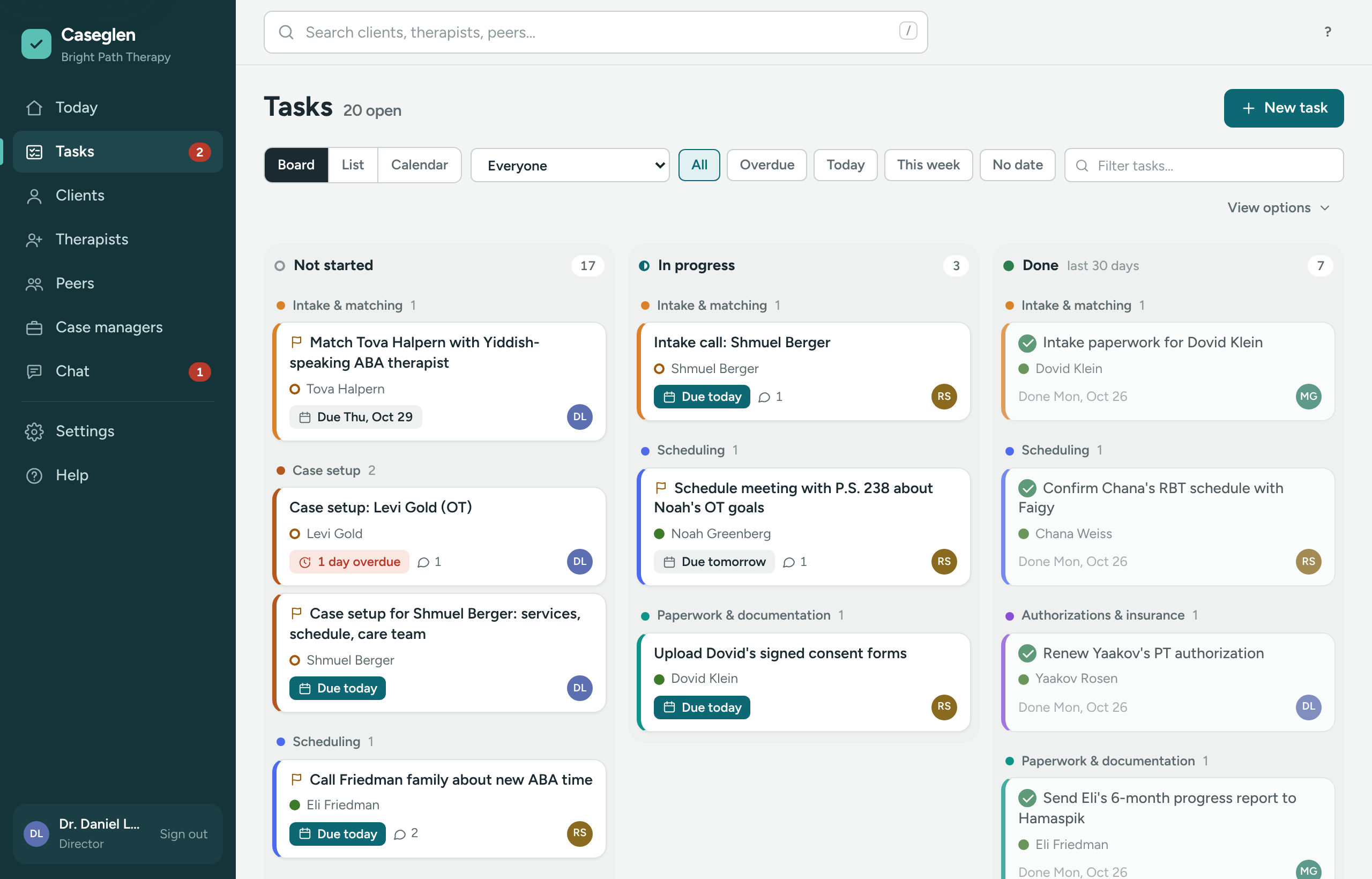Select the Today filter chip

tap(845, 165)
